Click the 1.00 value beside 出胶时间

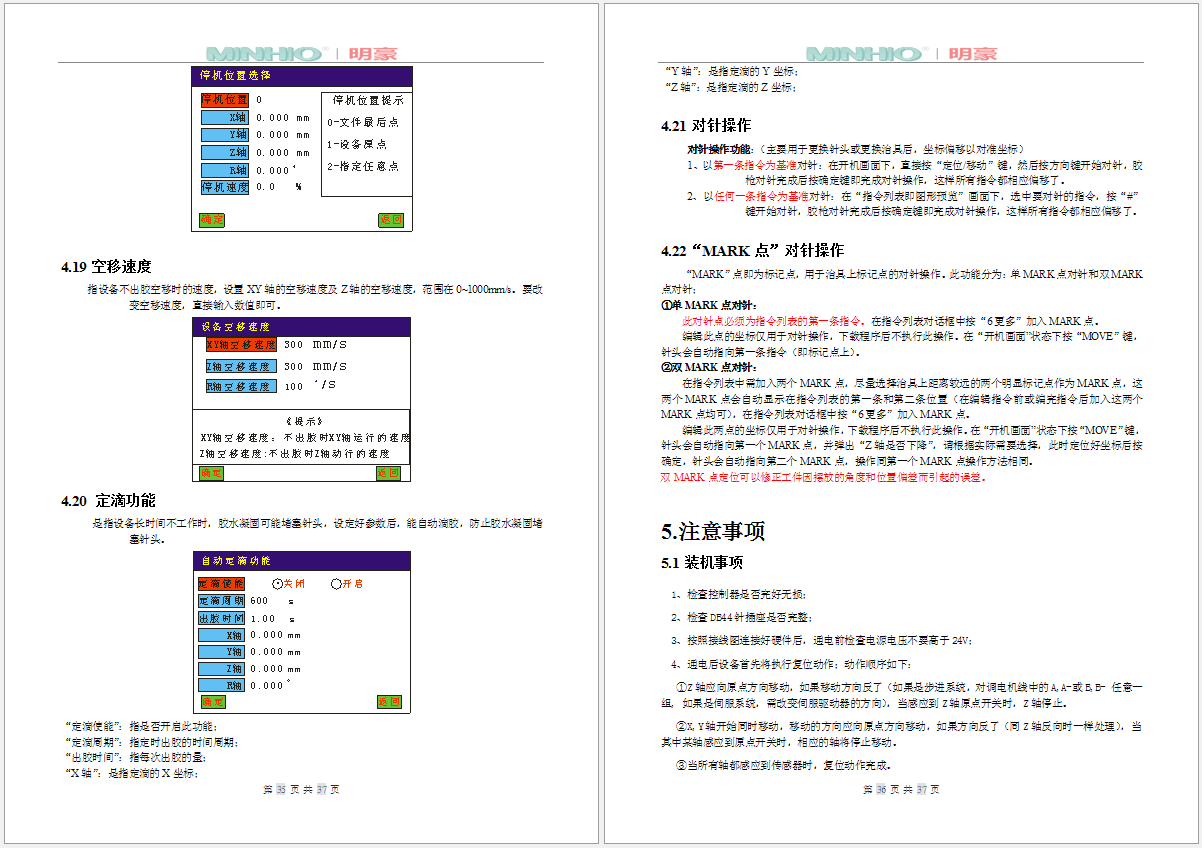[x=262, y=618]
